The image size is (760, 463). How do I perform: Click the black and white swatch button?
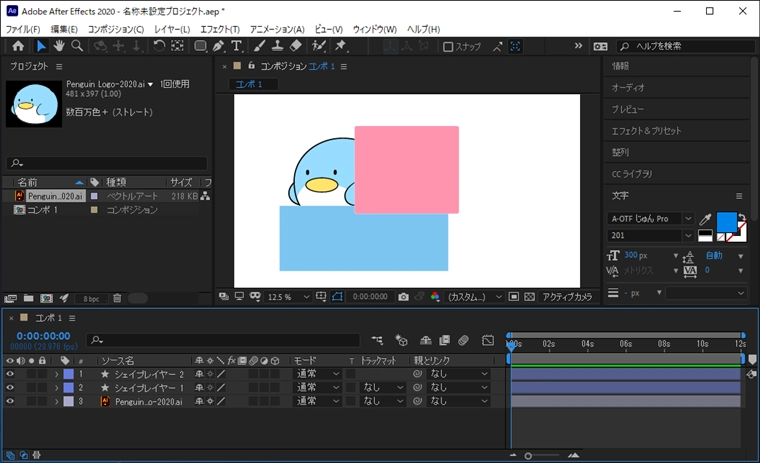pyautogui.click(x=705, y=236)
